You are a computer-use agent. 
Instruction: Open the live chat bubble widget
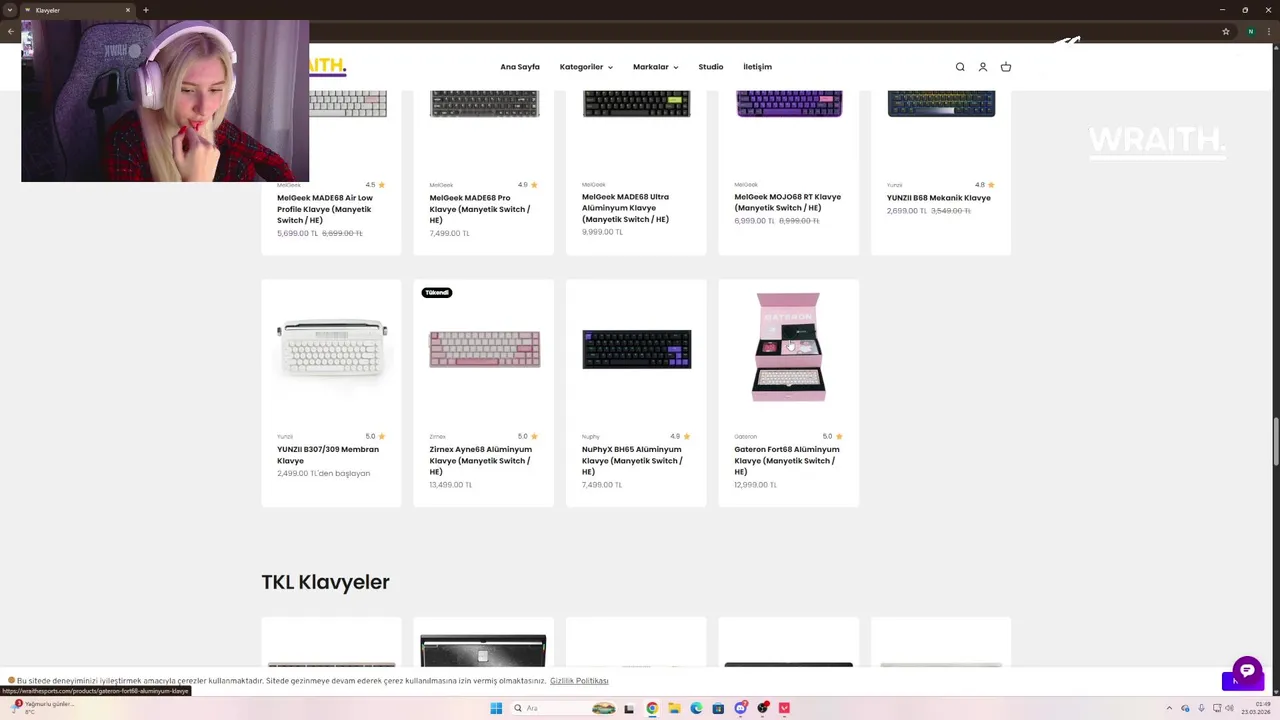coord(1247,671)
